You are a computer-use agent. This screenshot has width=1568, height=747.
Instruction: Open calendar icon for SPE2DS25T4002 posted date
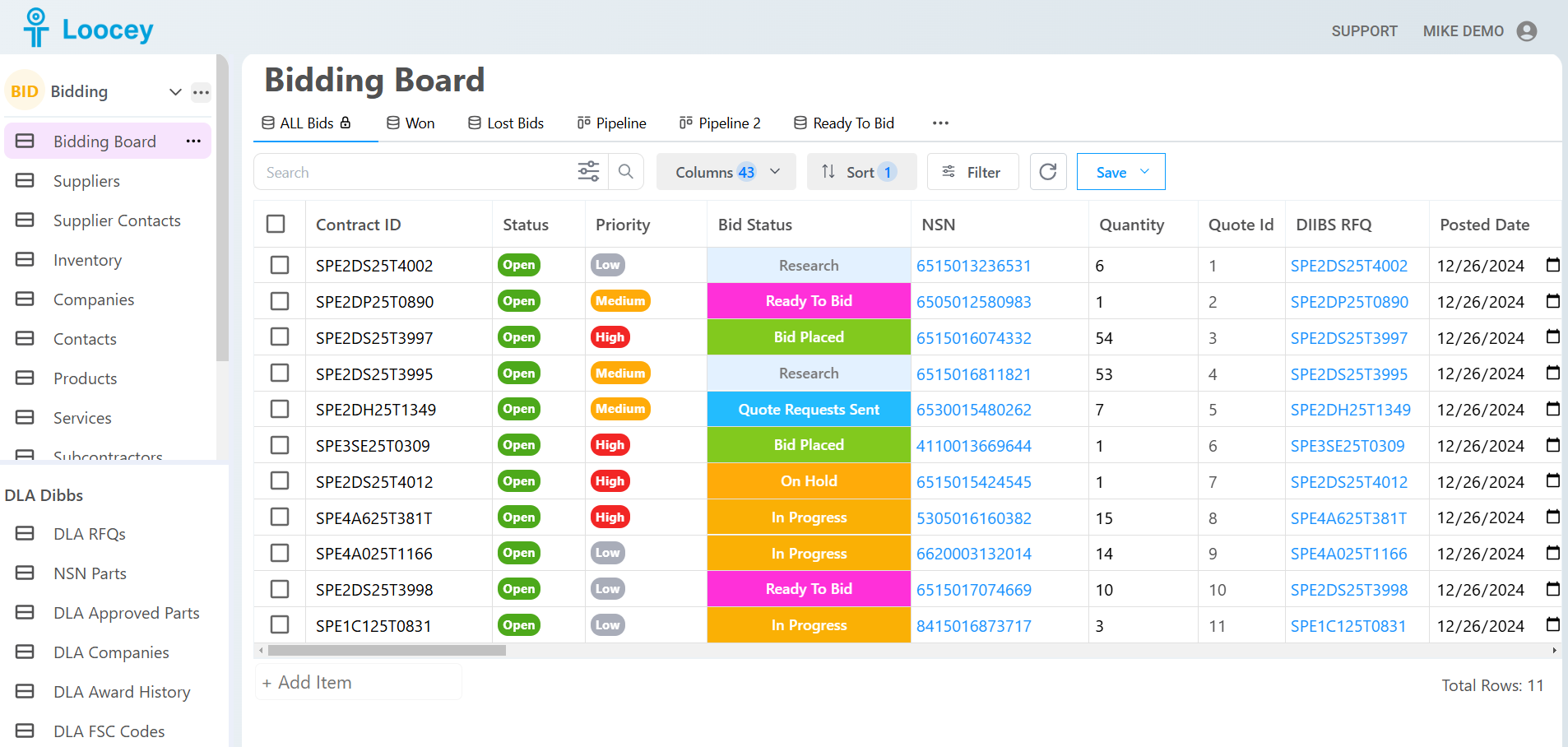point(1553,265)
